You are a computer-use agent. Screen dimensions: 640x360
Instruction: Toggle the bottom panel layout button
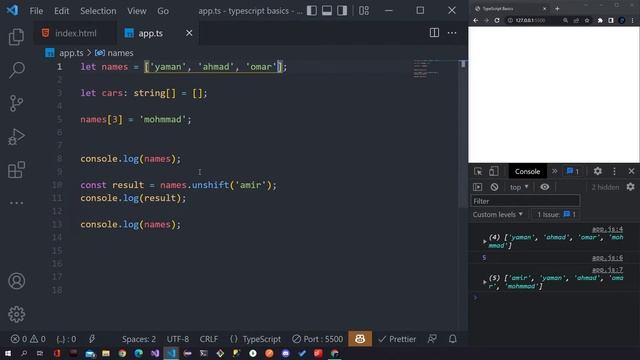[327, 11]
